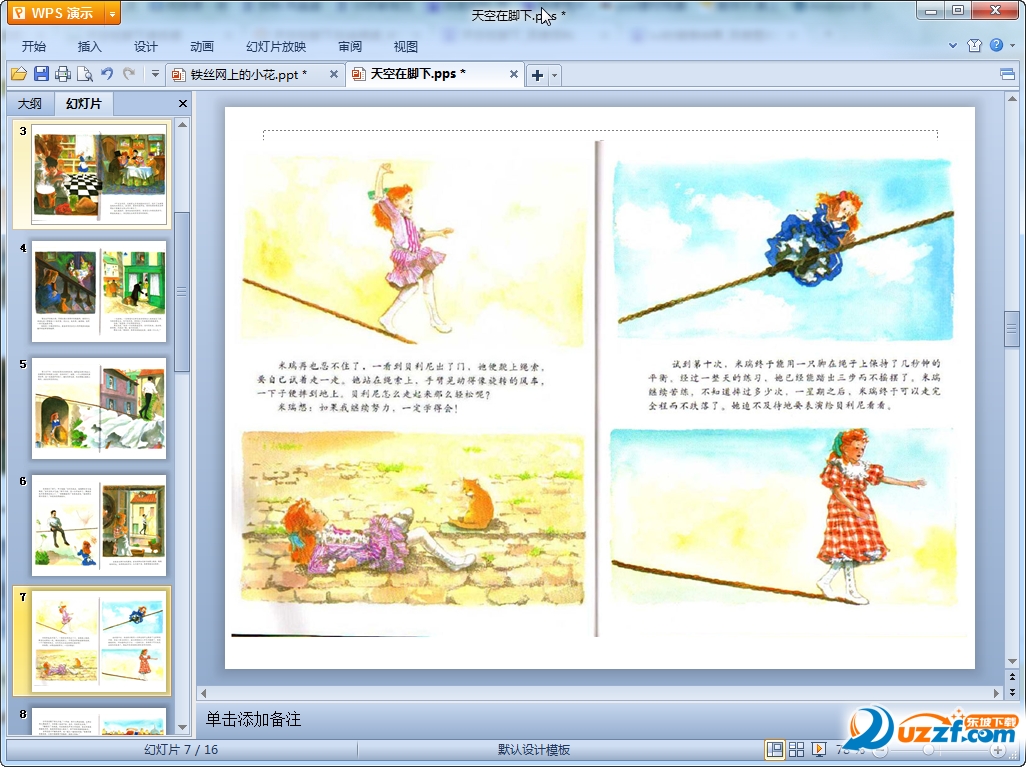Open the 审阅 menu tab
The image size is (1026, 767).
[x=350, y=46]
